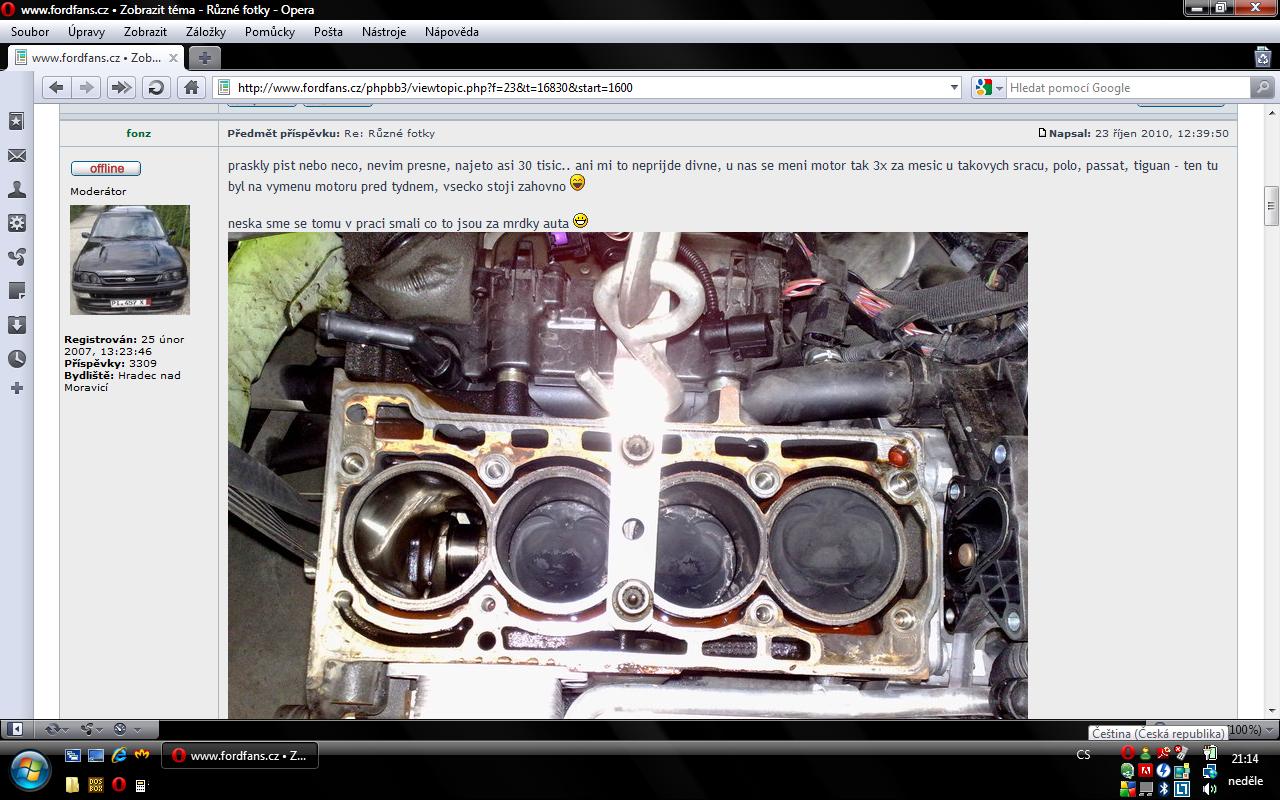The height and width of the screenshot is (800, 1280).
Task: Click the fonz username link
Action: 139,133
